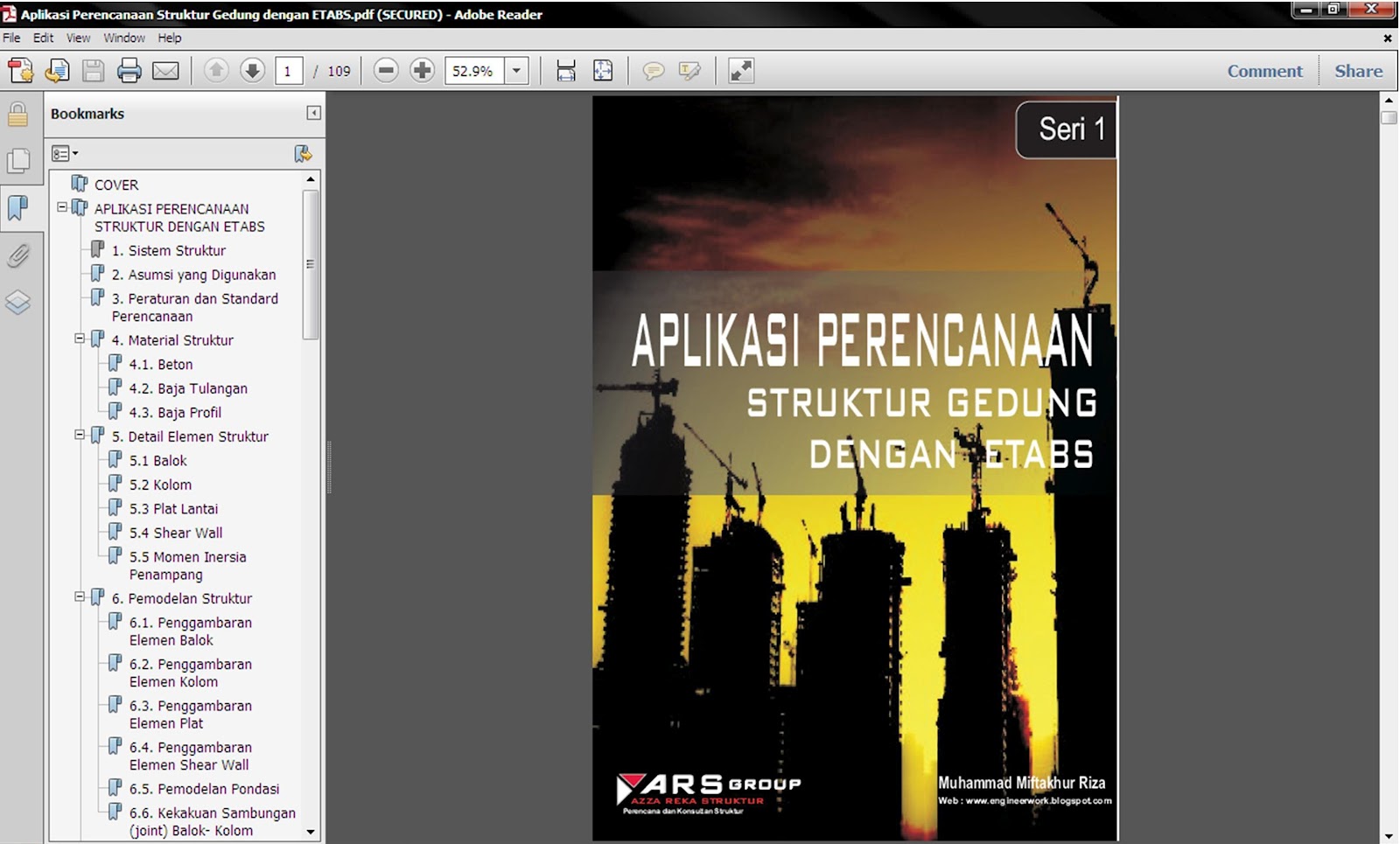Open 5.1 Balok bookmark
Image resolution: width=1400 pixels, height=844 pixels.
[x=158, y=461]
